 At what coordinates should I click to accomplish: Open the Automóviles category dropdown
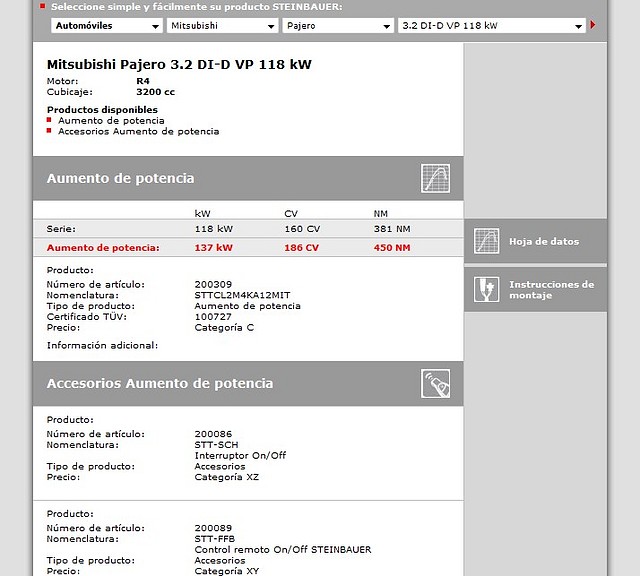pos(107,26)
